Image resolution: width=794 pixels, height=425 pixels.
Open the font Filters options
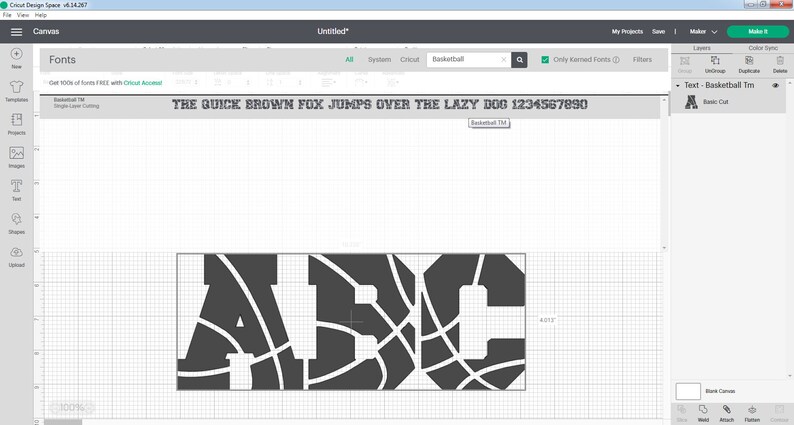click(x=642, y=60)
